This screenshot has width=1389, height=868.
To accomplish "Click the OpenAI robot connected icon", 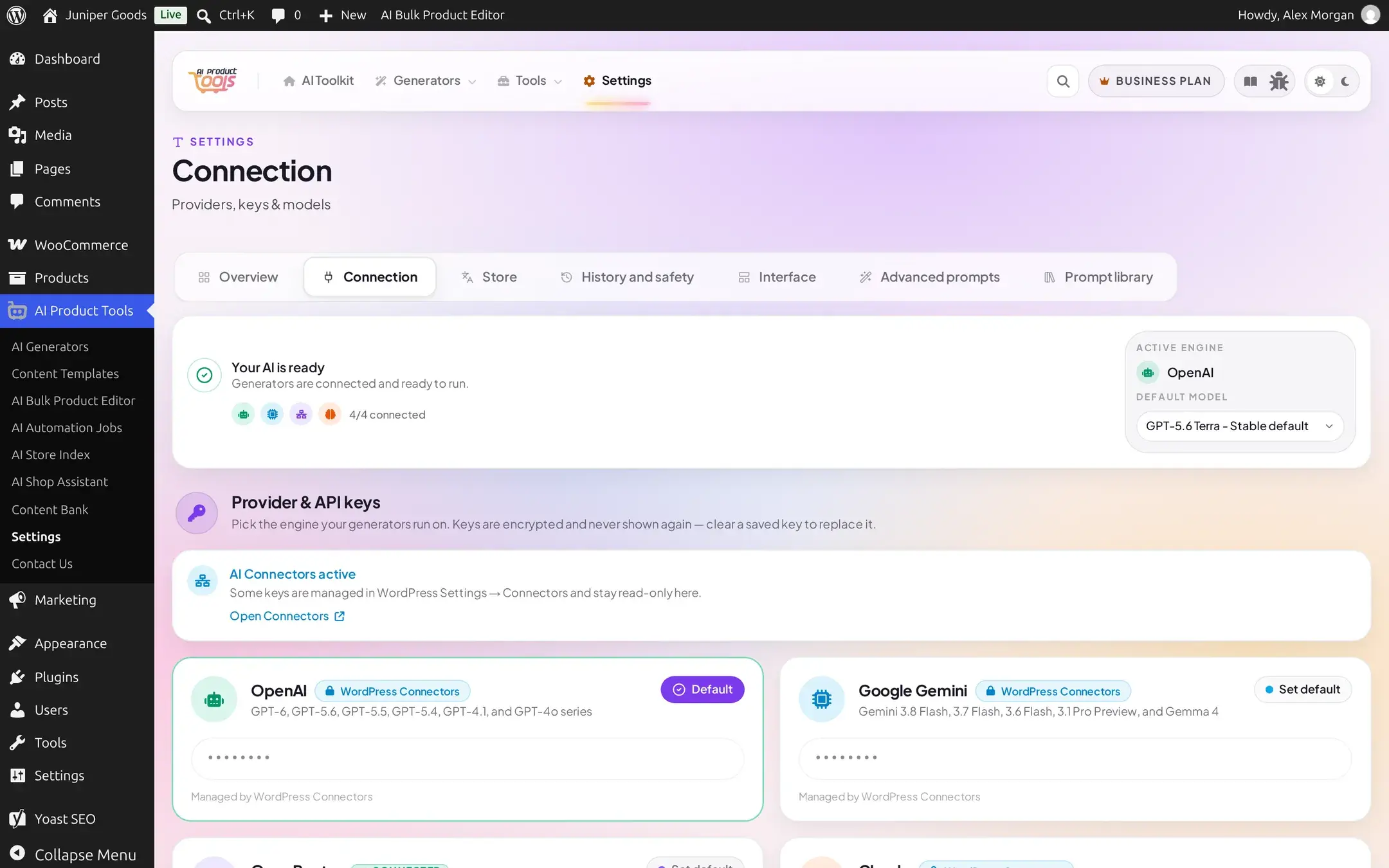I will coord(243,415).
